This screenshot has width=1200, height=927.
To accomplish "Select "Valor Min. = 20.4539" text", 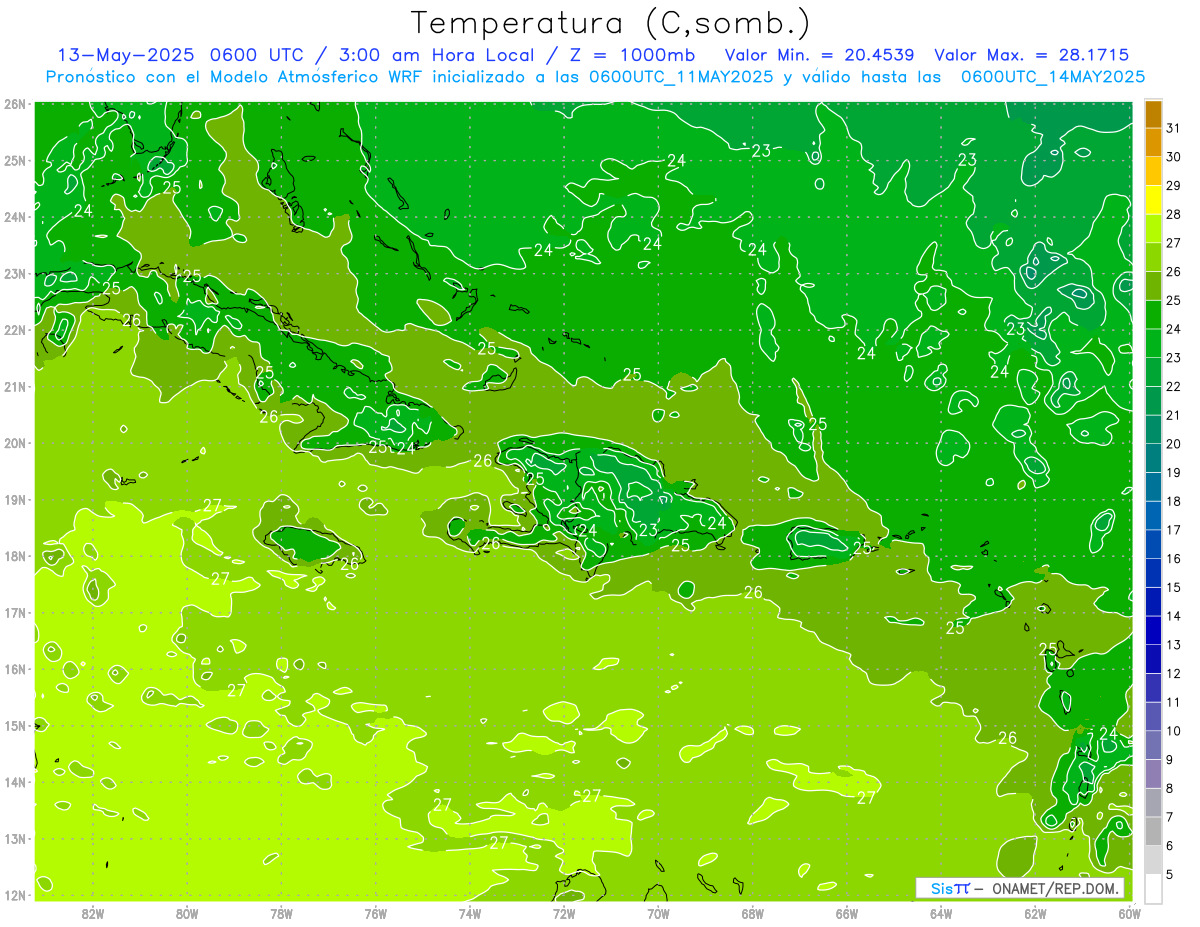I will (x=819, y=55).
